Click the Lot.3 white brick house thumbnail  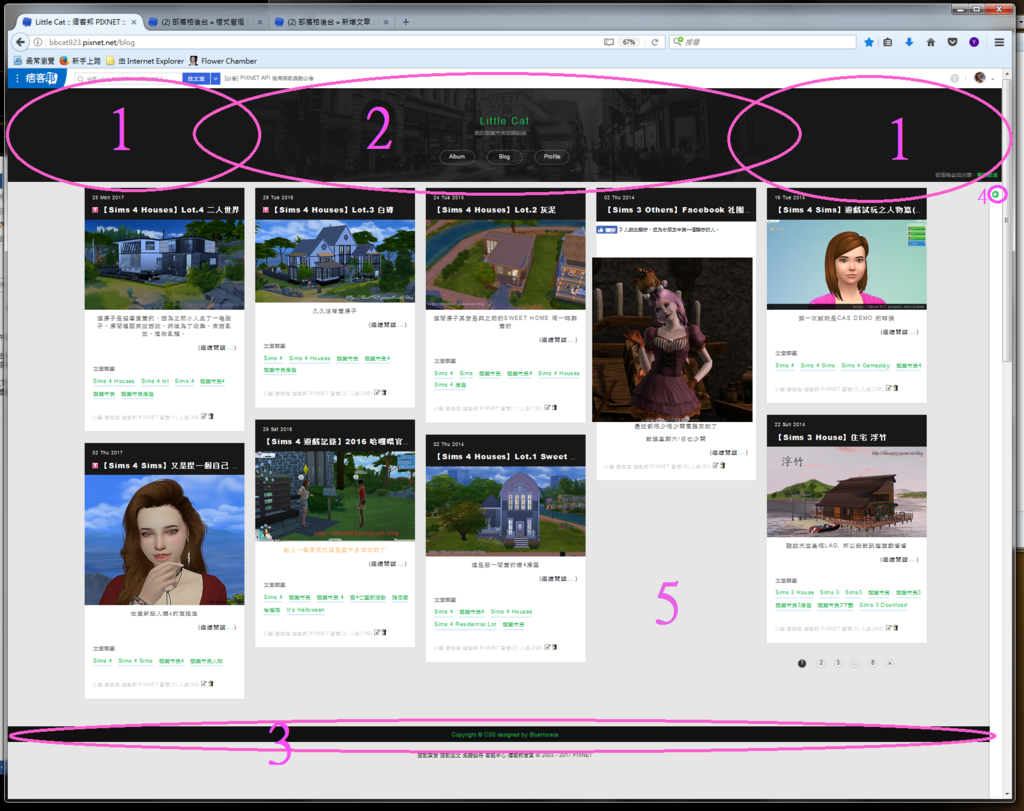[335, 261]
